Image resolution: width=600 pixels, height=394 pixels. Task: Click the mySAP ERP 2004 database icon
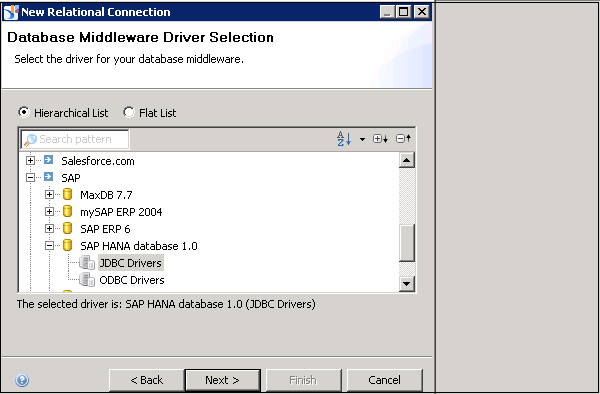[x=67, y=211]
